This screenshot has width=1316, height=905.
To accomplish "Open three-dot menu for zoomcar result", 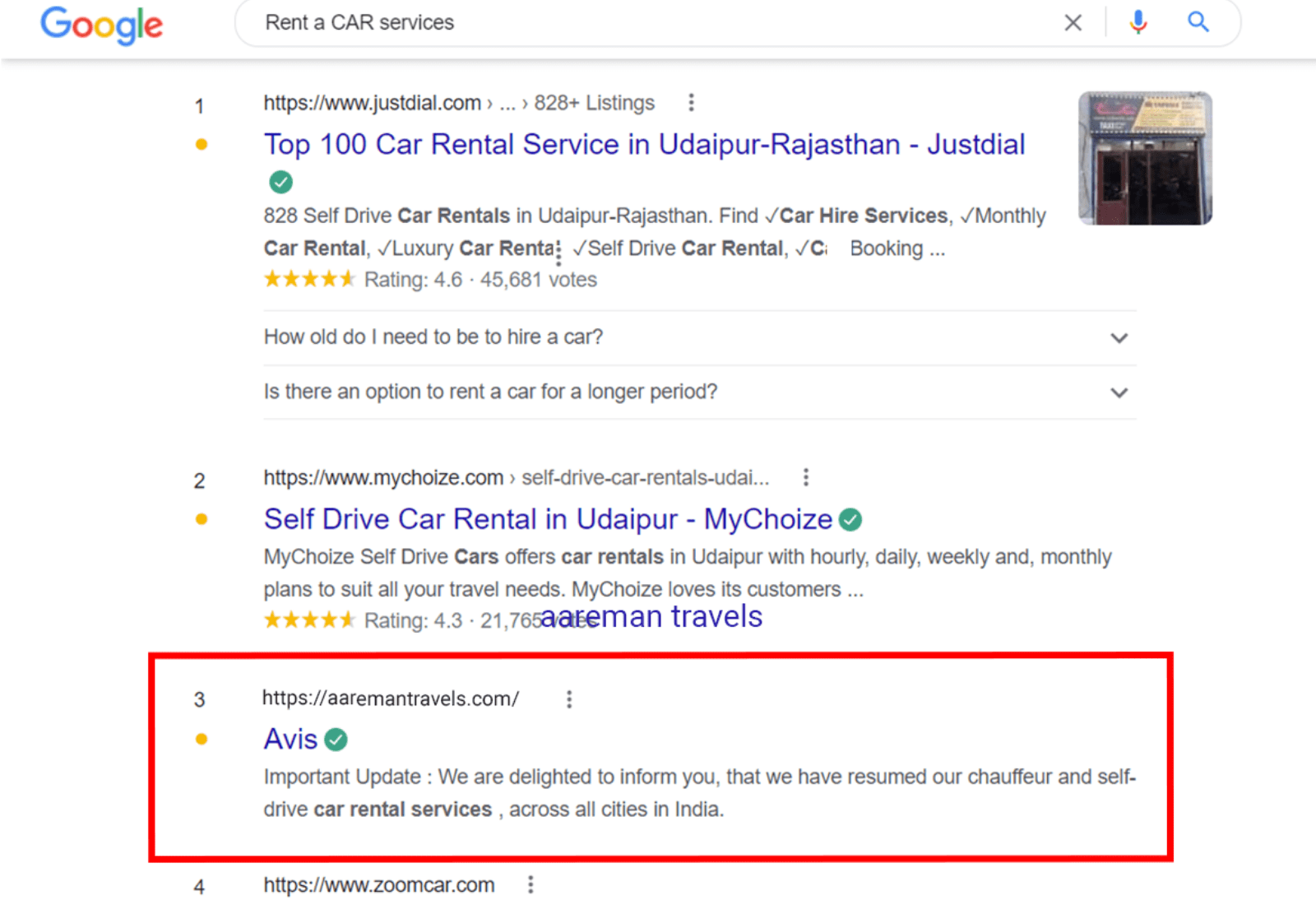I will click(x=531, y=884).
